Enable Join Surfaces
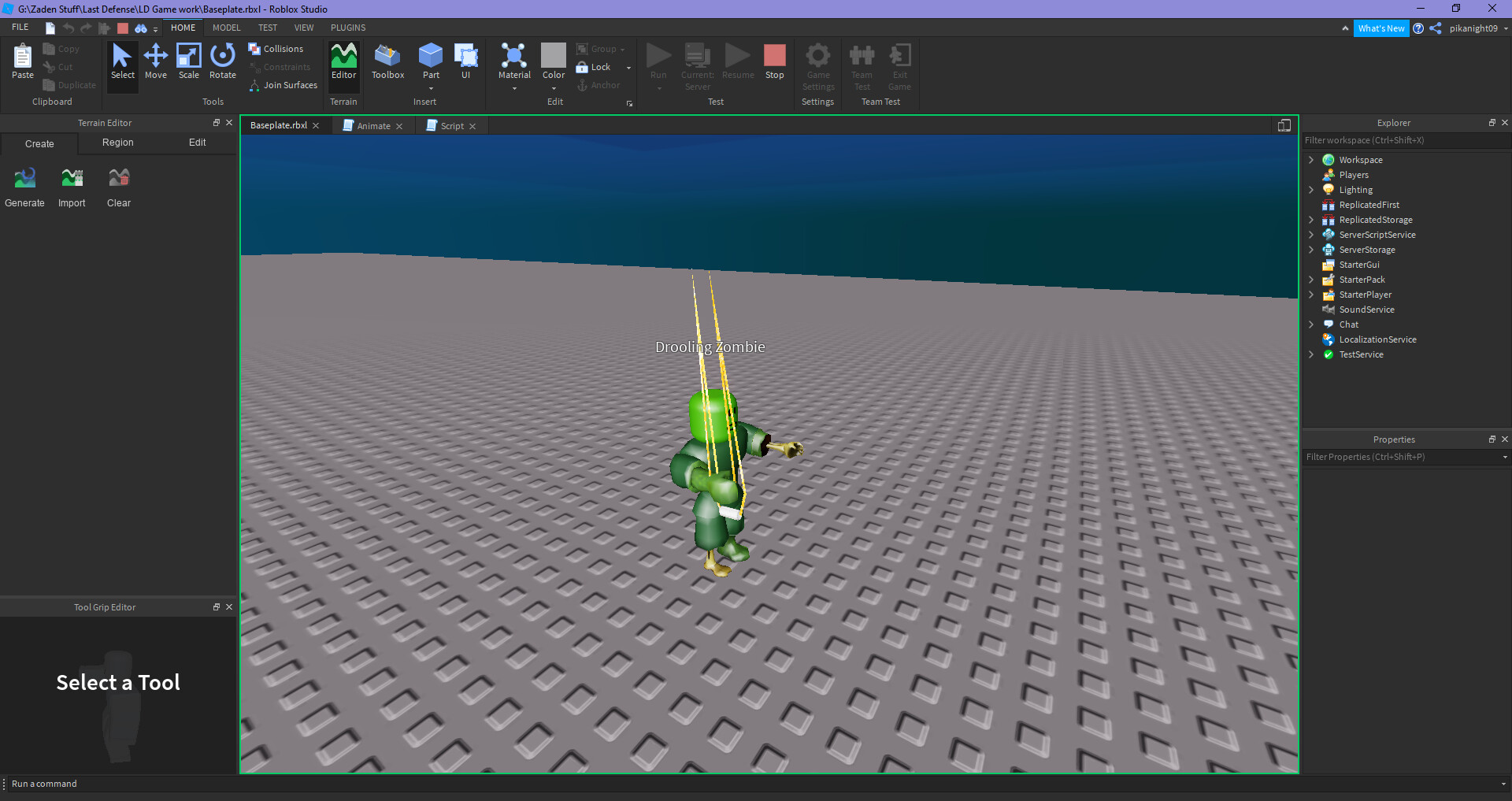 point(283,84)
